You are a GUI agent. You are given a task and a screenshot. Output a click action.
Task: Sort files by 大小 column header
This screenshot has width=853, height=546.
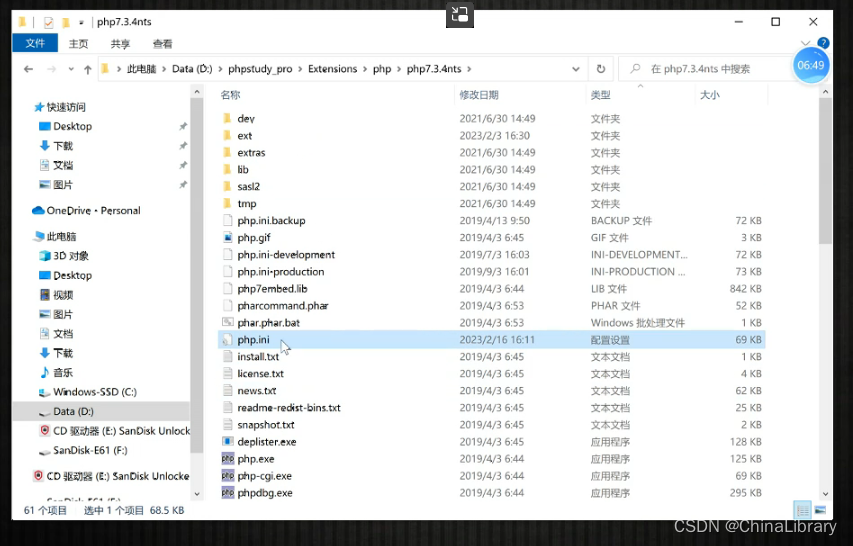[x=709, y=95]
